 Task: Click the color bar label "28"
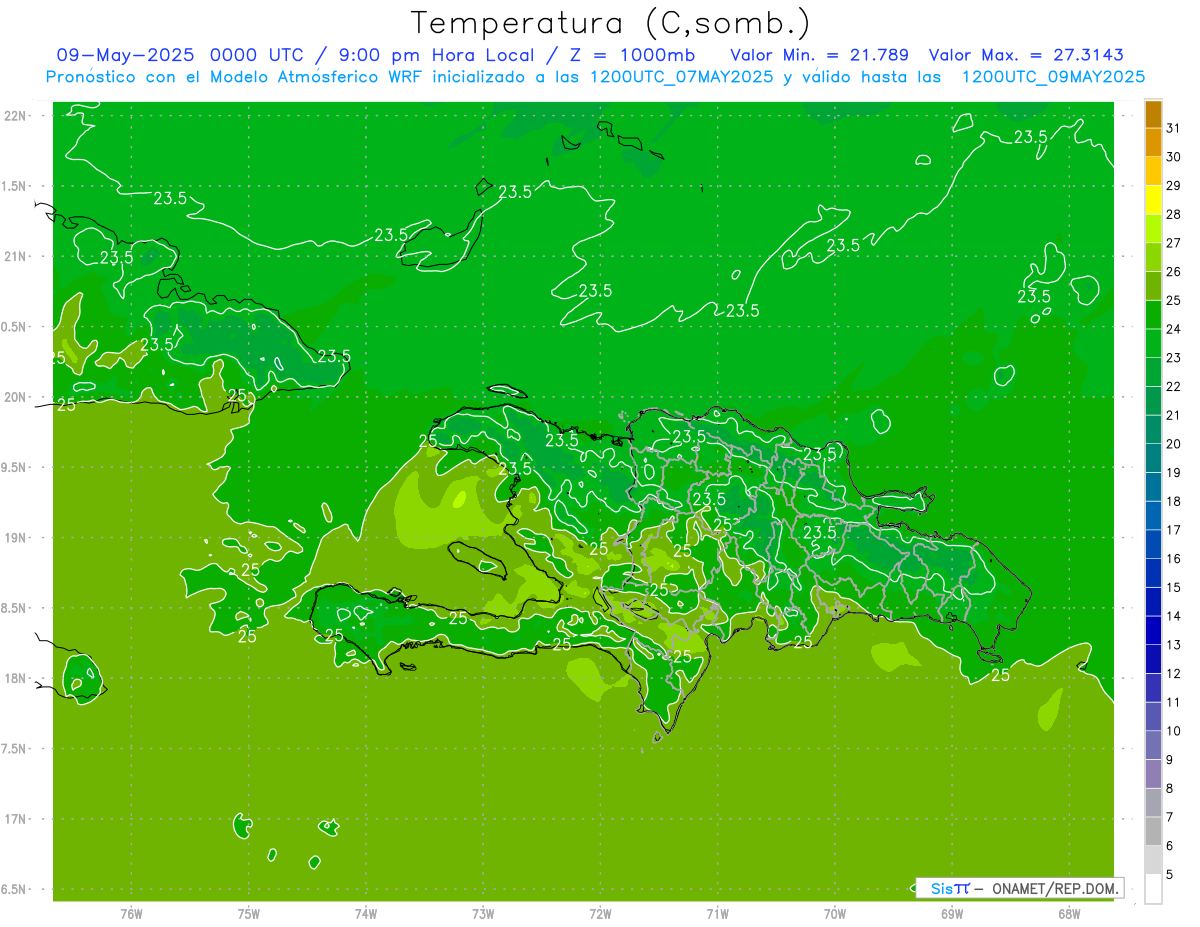(1174, 214)
